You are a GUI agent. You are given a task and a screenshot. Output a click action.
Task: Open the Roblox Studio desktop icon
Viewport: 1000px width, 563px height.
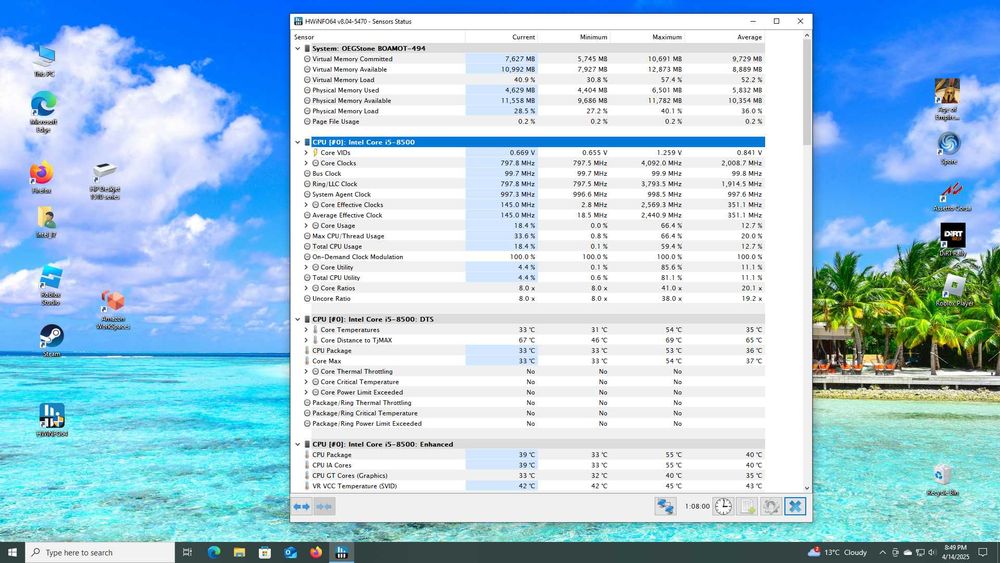tap(50, 285)
